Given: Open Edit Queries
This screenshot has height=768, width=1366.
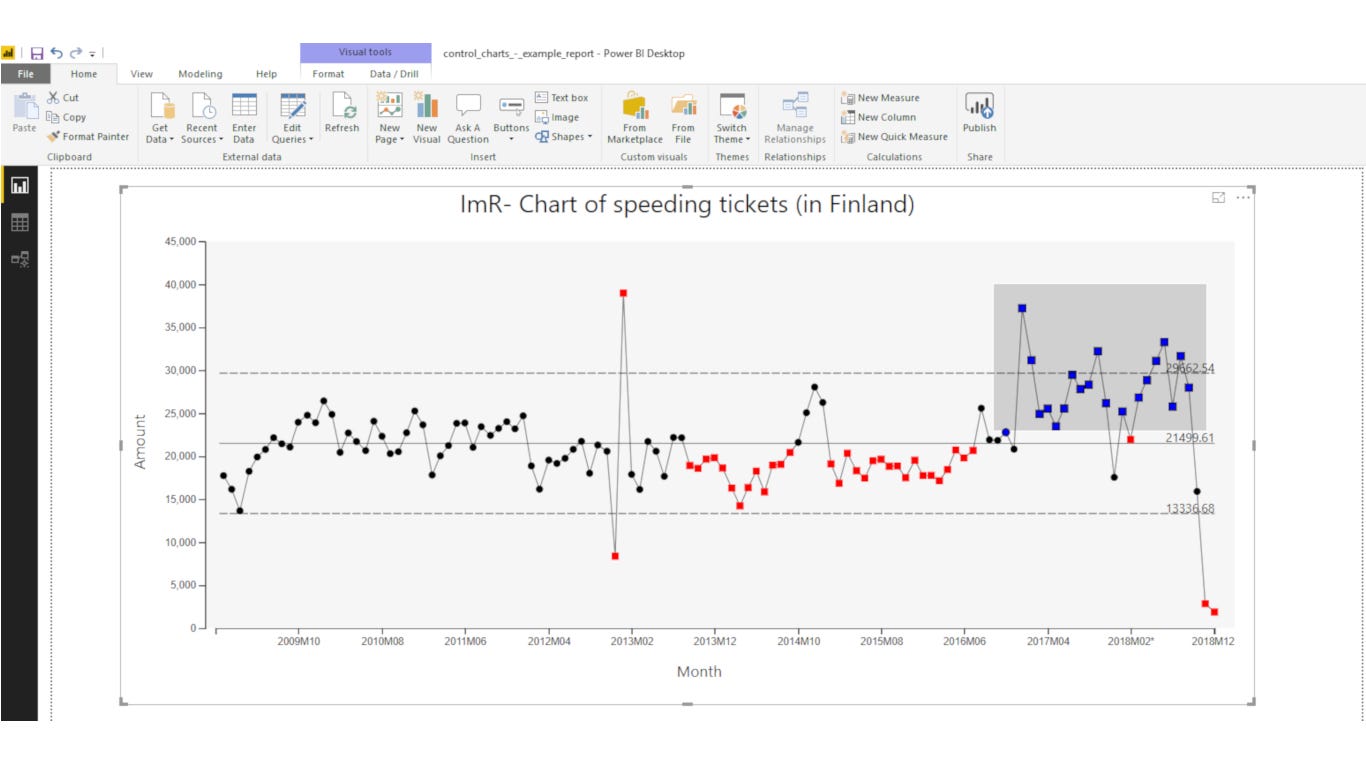Looking at the screenshot, I should click(292, 117).
